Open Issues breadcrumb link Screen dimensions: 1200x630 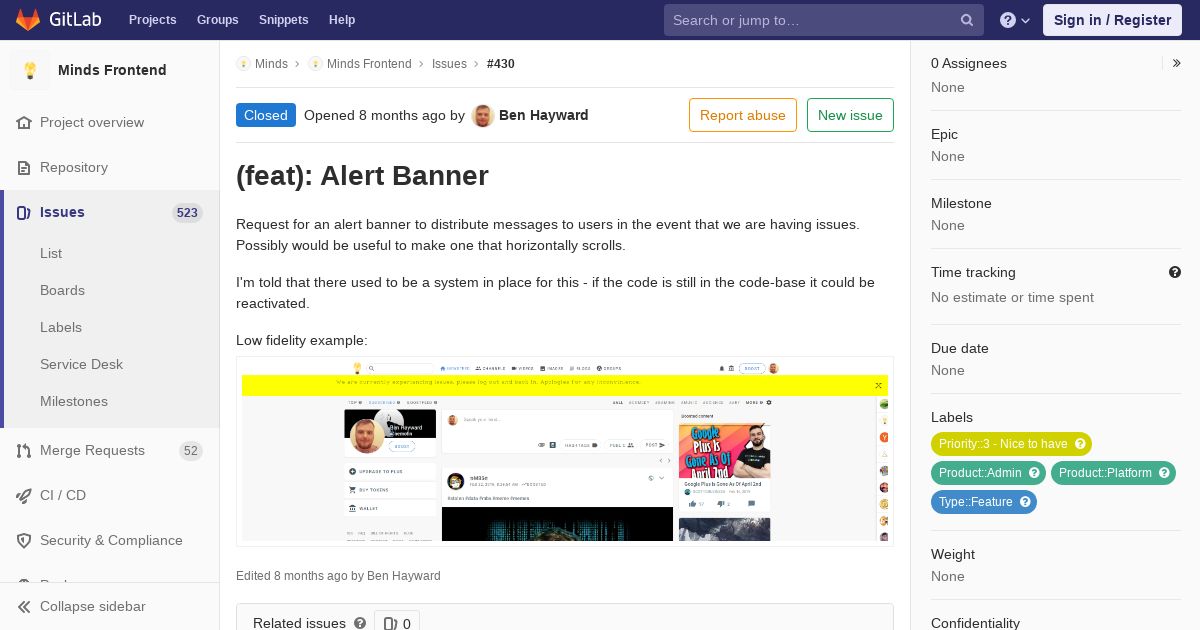pyautogui.click(x=449, y=64)
